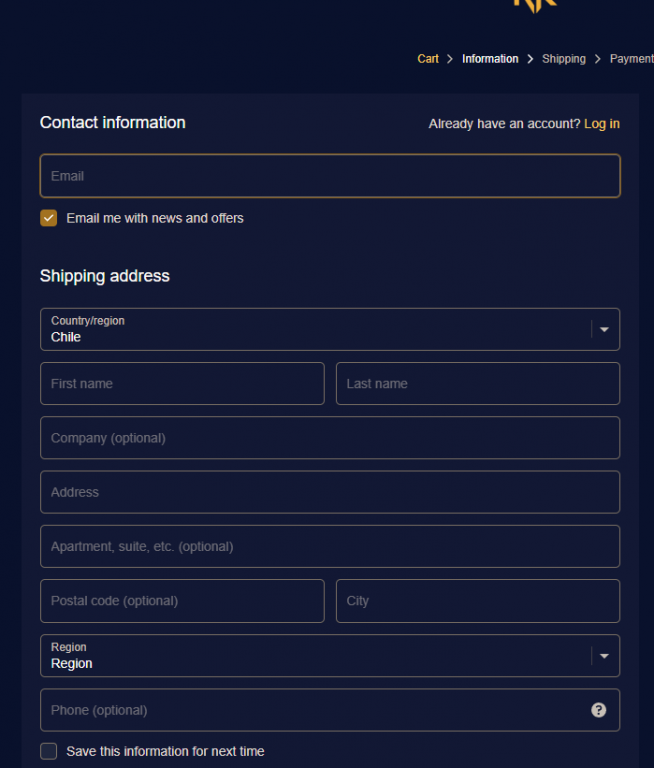
Task: Enable Save this information for next time
Action: [x=49, y=751]
